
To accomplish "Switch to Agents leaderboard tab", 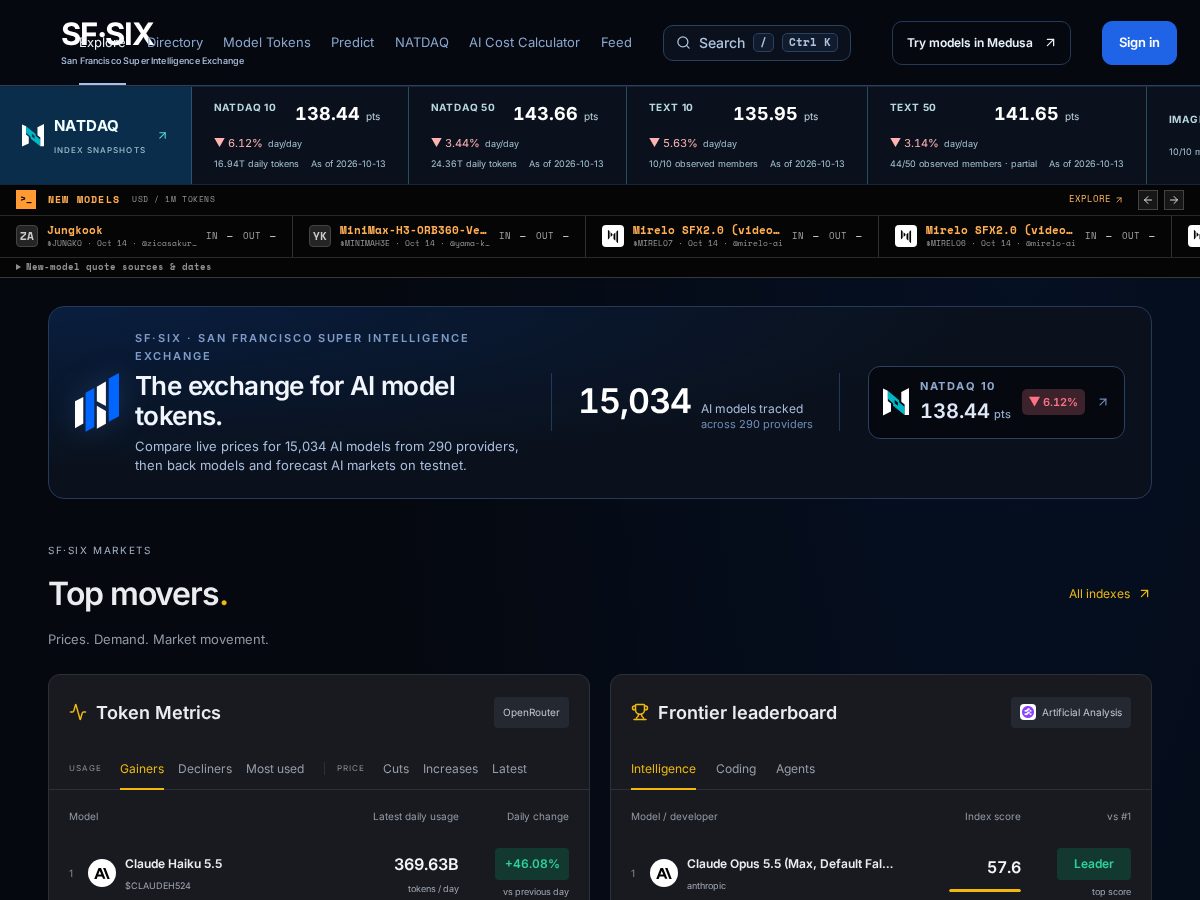I will (795, 769).
